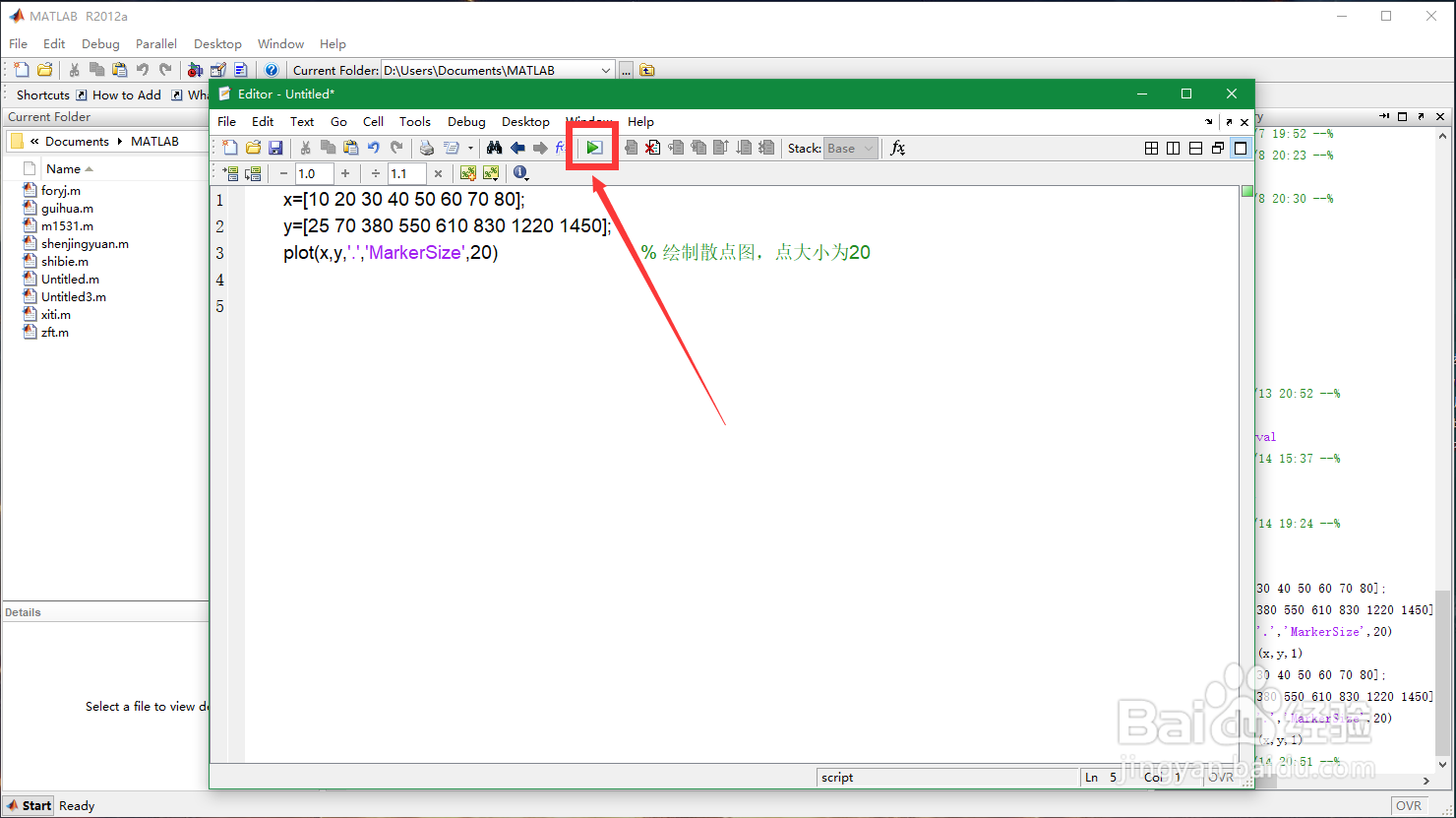Click the 1.1 multiply value field

(406, 173)
